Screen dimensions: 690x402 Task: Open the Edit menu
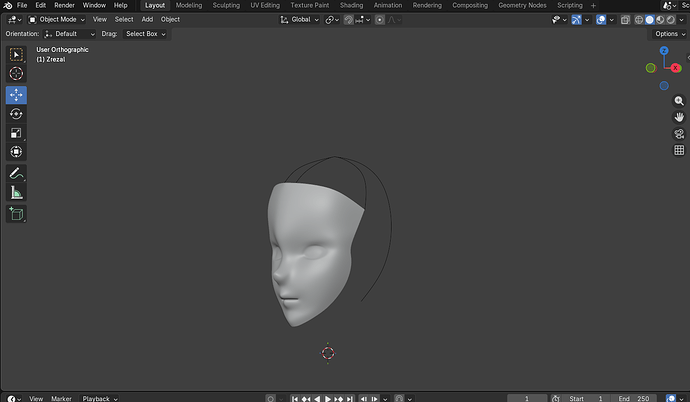pyautogui.click(x=40, y=5)
